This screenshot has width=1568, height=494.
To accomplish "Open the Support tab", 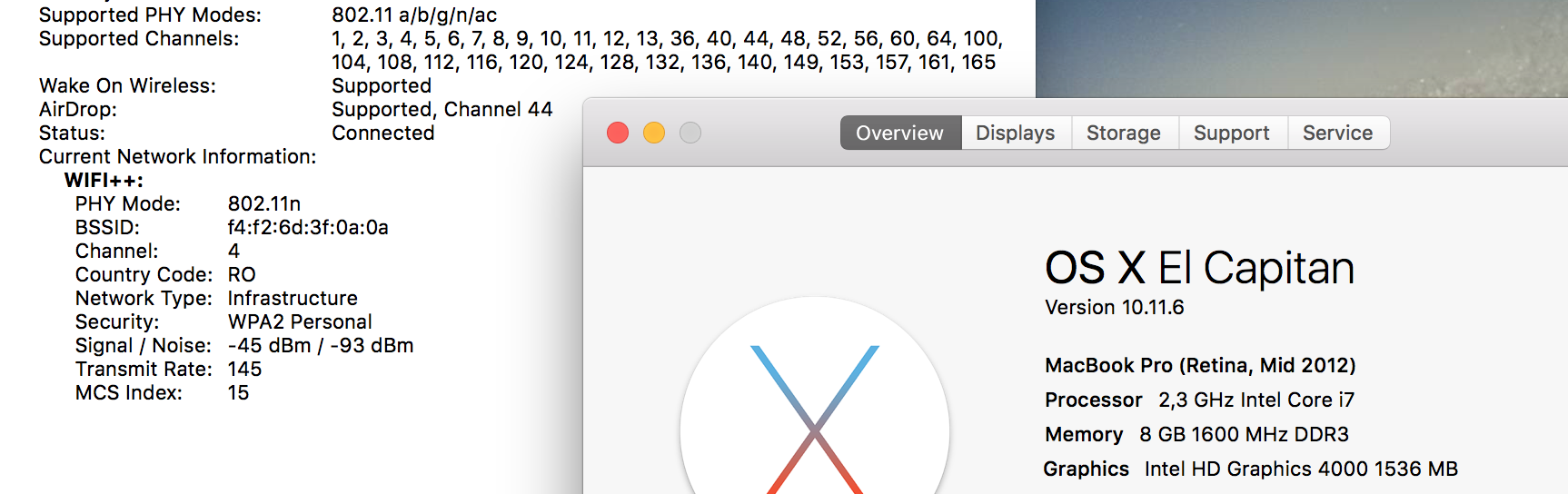I will pos(1232,133).
